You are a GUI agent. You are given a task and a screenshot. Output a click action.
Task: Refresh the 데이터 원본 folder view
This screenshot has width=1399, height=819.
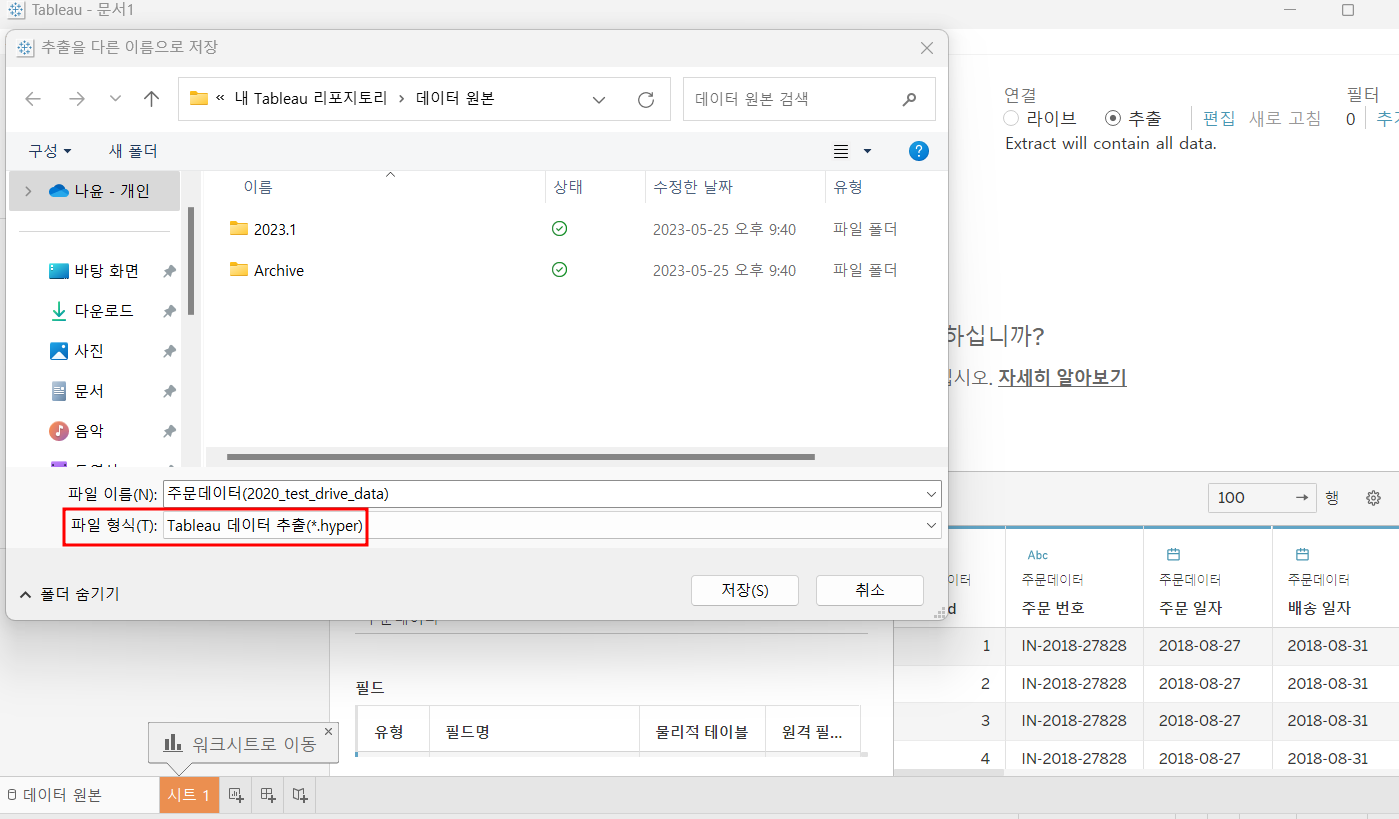pyautogui.click(x=646, y=99)
